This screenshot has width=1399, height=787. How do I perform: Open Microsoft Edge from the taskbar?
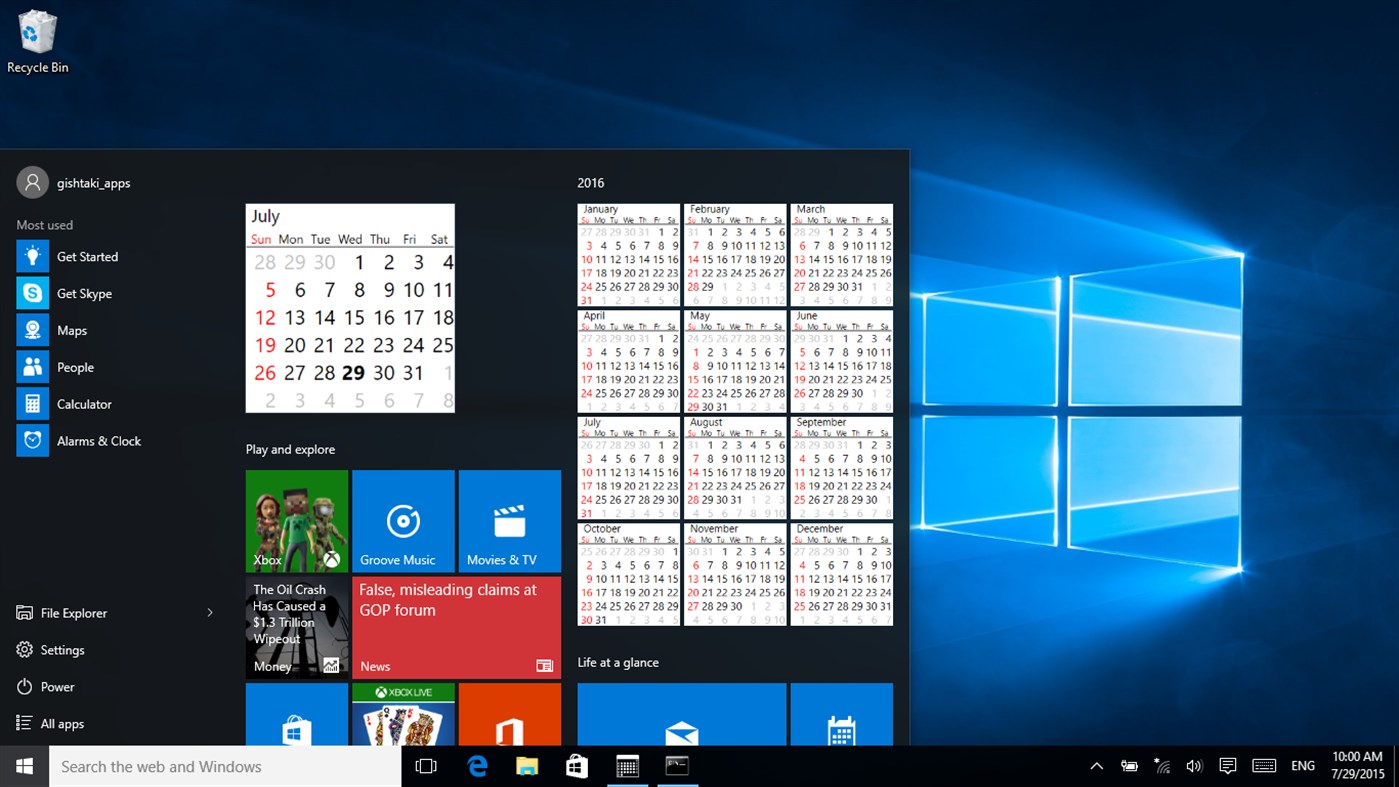click(477, 765)
